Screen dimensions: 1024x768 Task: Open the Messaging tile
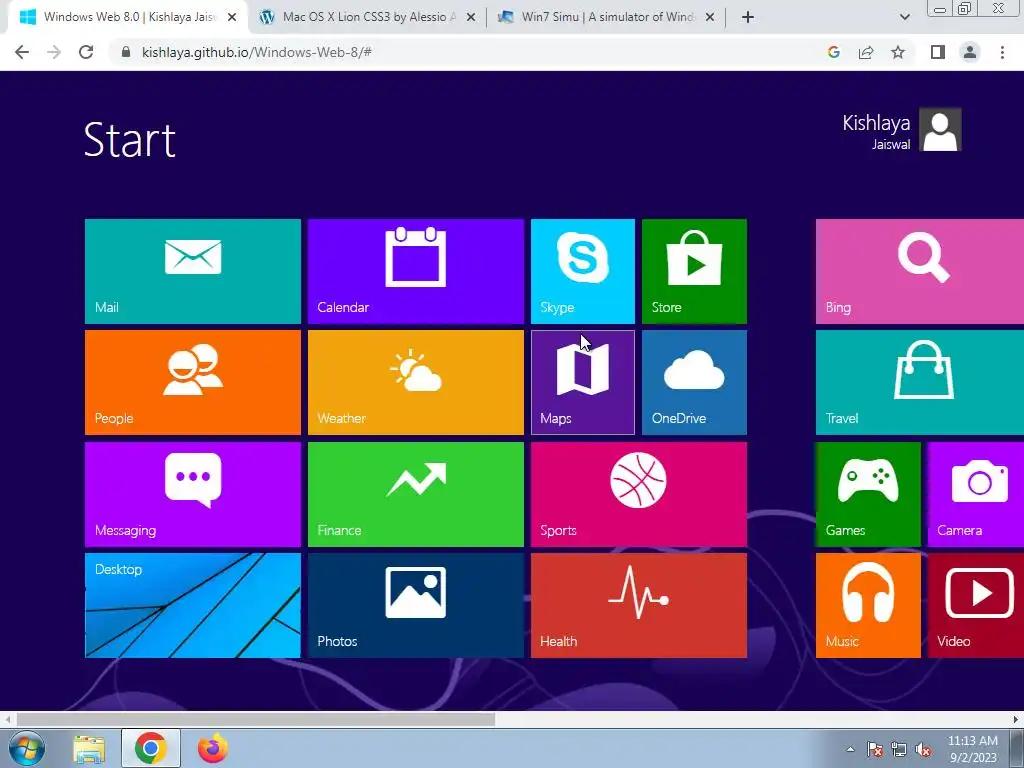coord(193,494)
